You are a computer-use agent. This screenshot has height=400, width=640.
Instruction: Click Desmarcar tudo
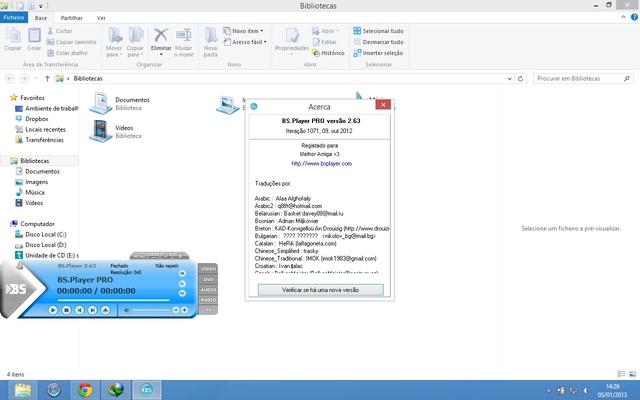click(378, 42)
